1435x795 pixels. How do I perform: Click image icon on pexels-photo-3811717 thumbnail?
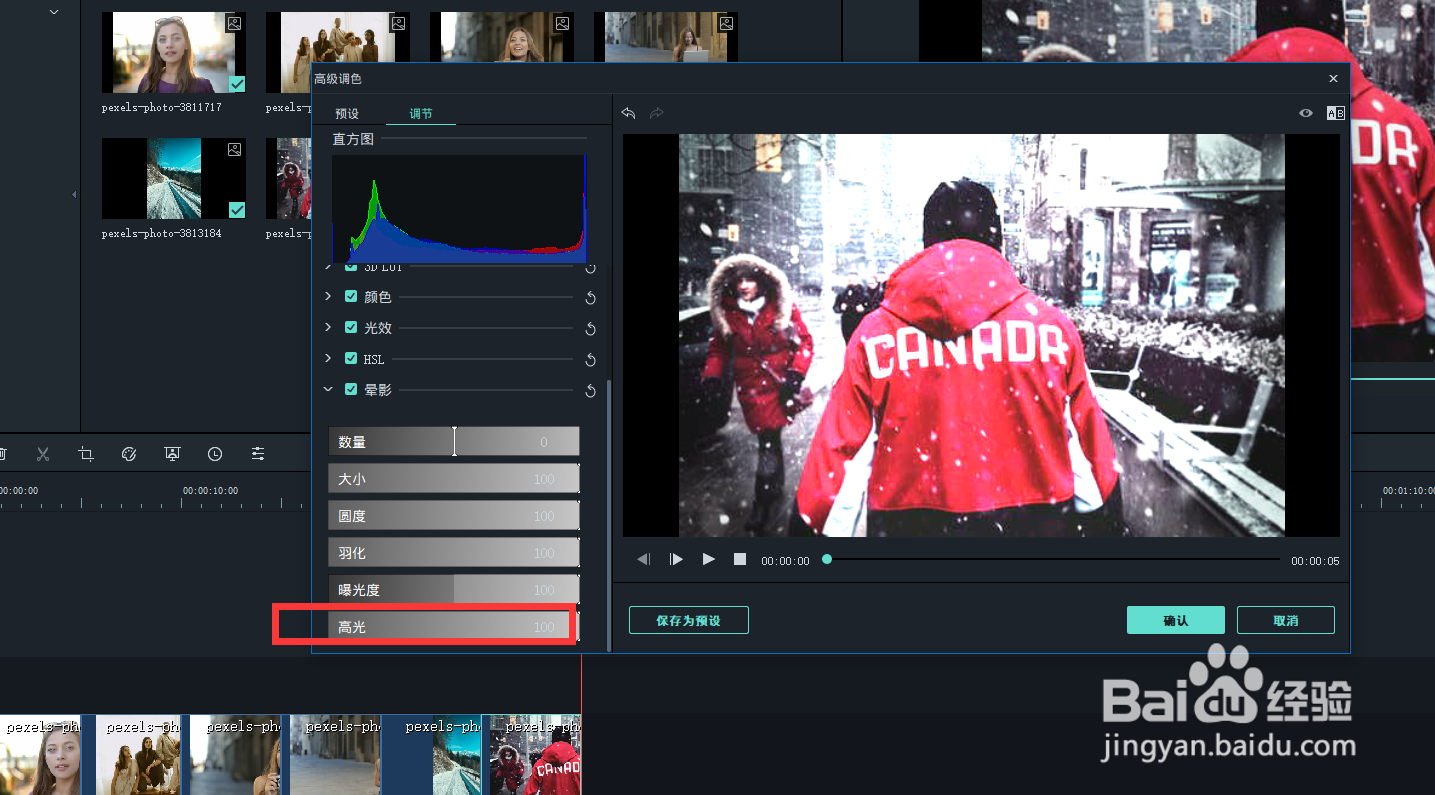[234, 23]
